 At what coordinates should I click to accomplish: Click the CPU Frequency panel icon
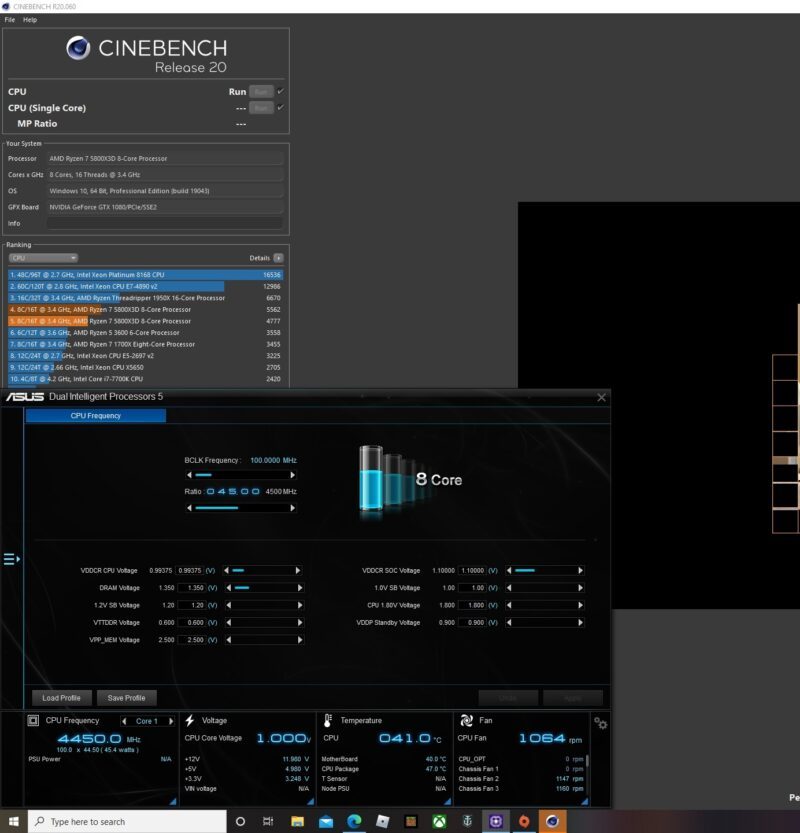click(32, 720)
